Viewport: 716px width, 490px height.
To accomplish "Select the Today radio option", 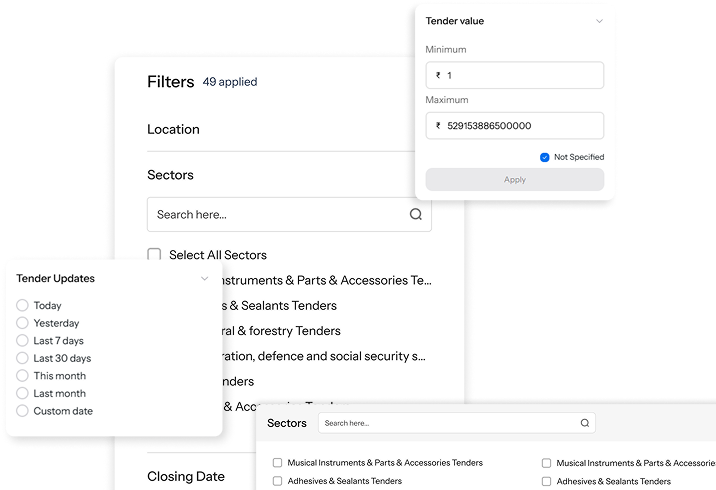I will pyautogui.click(x=23, y=305).
